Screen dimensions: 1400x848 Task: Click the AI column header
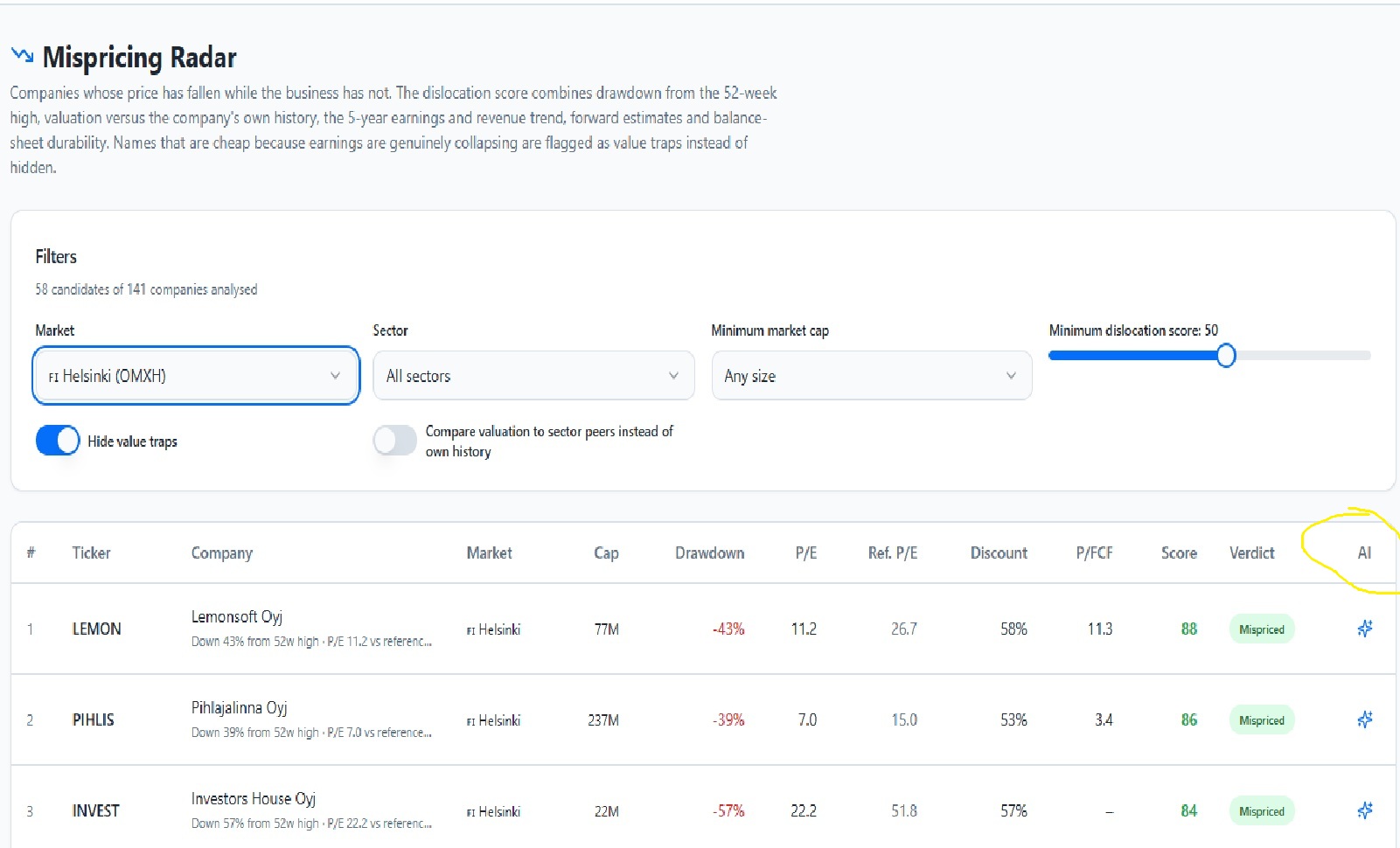pos(1364,553)
